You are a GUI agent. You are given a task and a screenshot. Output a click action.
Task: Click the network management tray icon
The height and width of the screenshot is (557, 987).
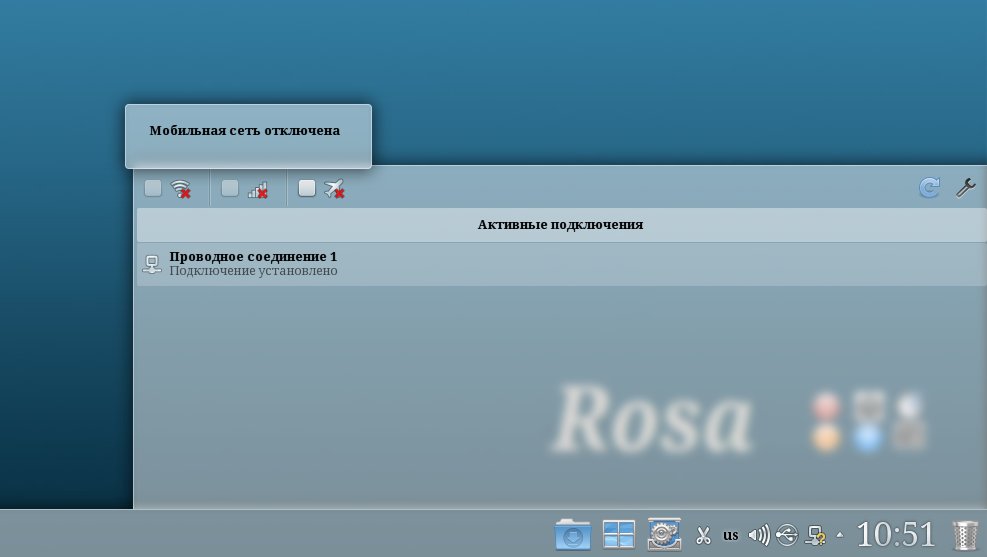click(815, 536)
